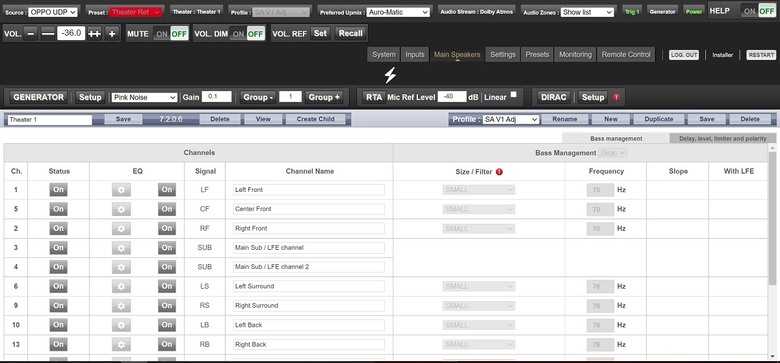The height and width of the screenshot is (363, 780).
Task: Click the RESTART button
Action: point(761,55)
